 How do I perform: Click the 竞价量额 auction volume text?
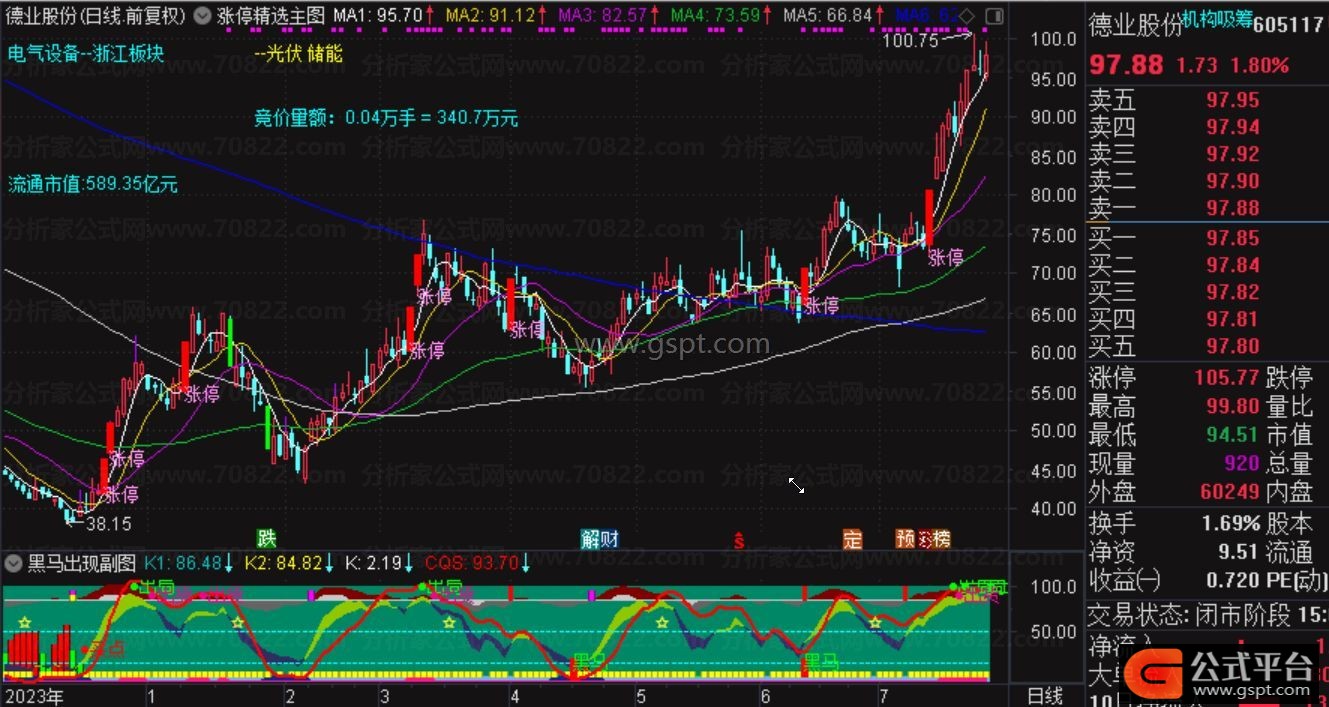pyautogui.click(x=386, y=118)
